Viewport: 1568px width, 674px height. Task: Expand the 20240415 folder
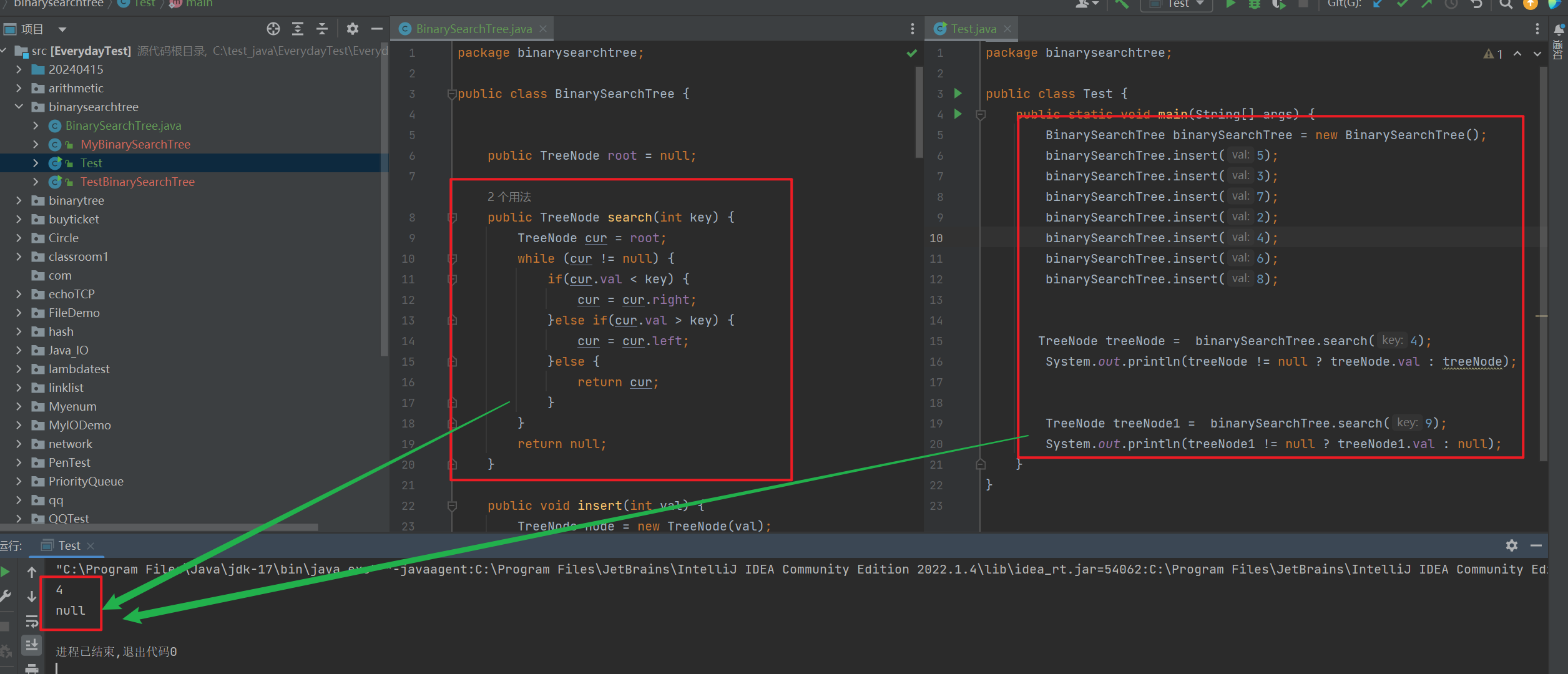click(19, 69)
